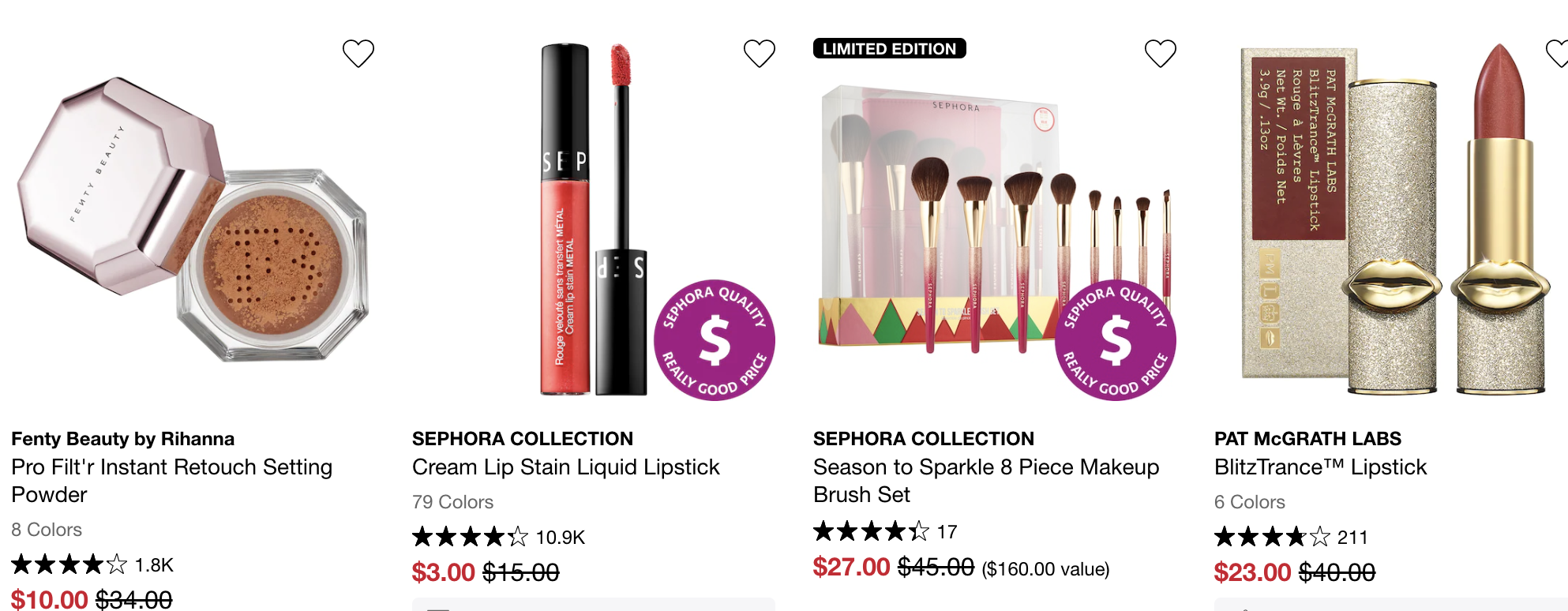Open Season to Sparkle 8 Piece Brush Set link
1568x611 pixels.
986,481
